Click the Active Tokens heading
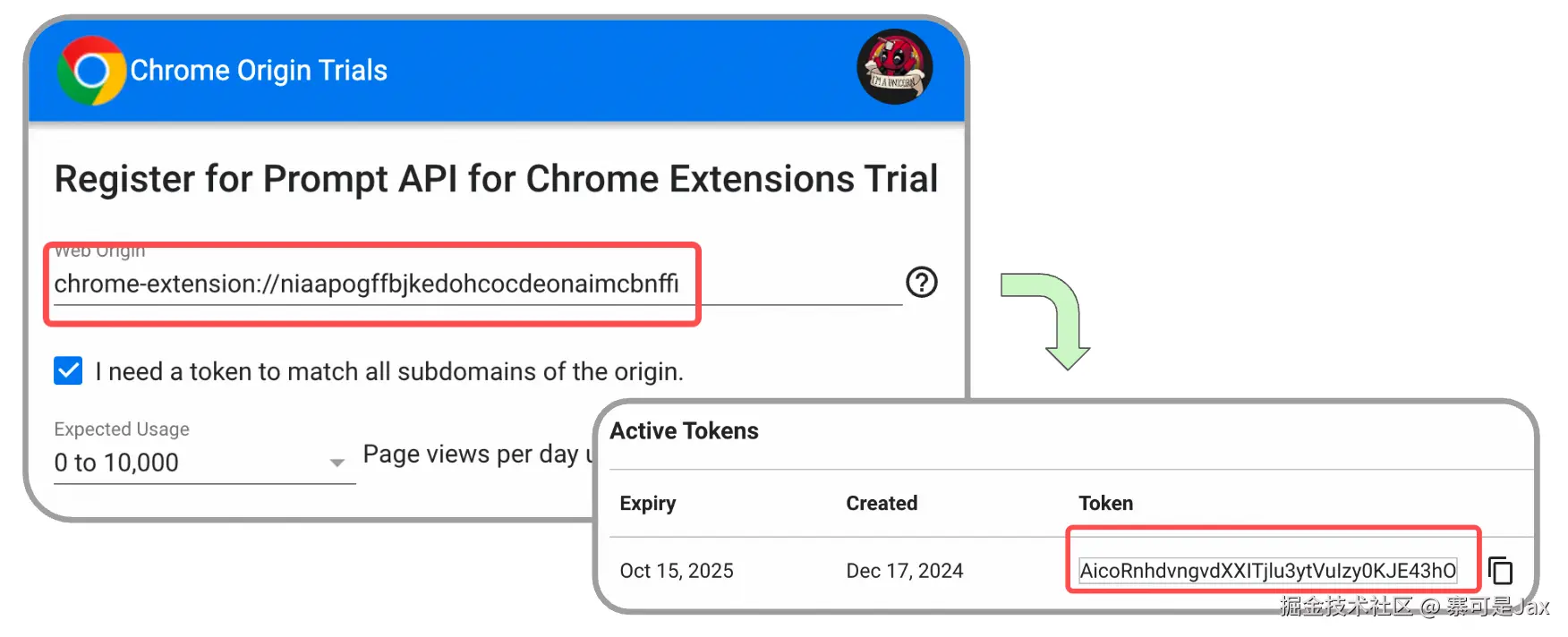 (x=685, y=431)
